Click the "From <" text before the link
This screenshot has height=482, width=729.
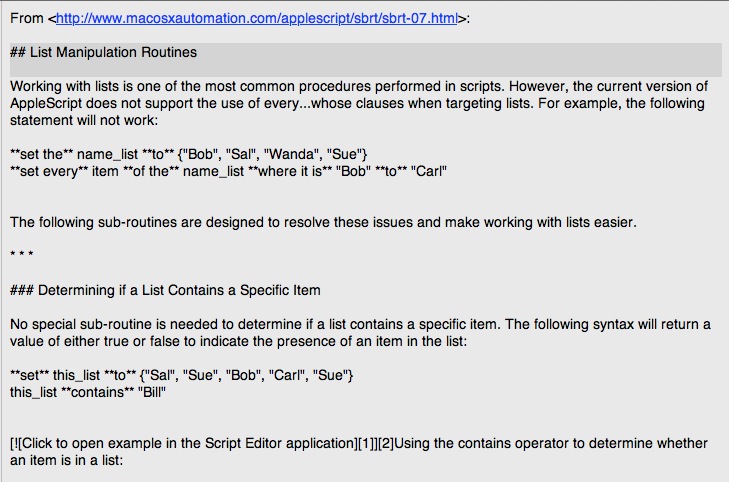[x=33, y=19]
